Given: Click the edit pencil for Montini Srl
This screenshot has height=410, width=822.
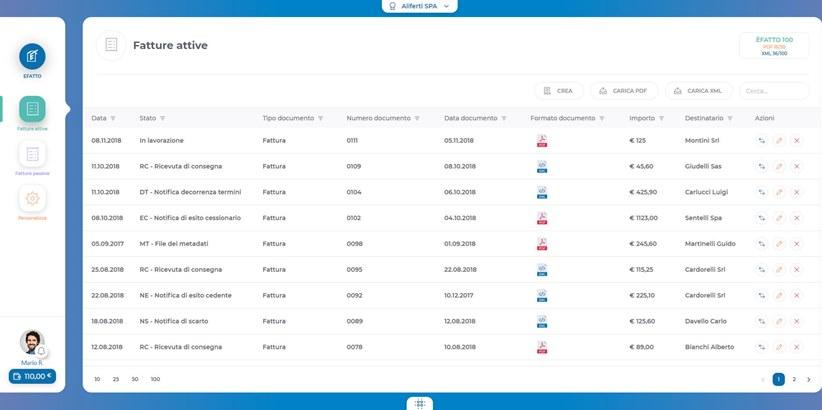Looking at the screenshot, I should (779, 140).
